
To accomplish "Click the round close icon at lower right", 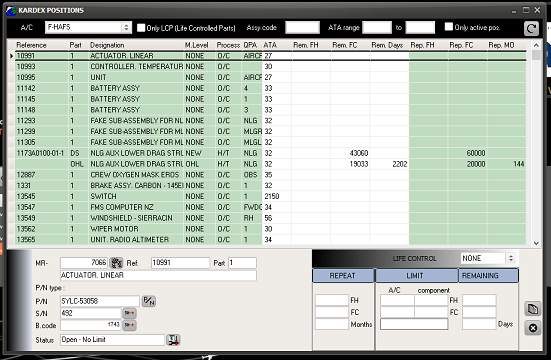I will tap(533, 328).
